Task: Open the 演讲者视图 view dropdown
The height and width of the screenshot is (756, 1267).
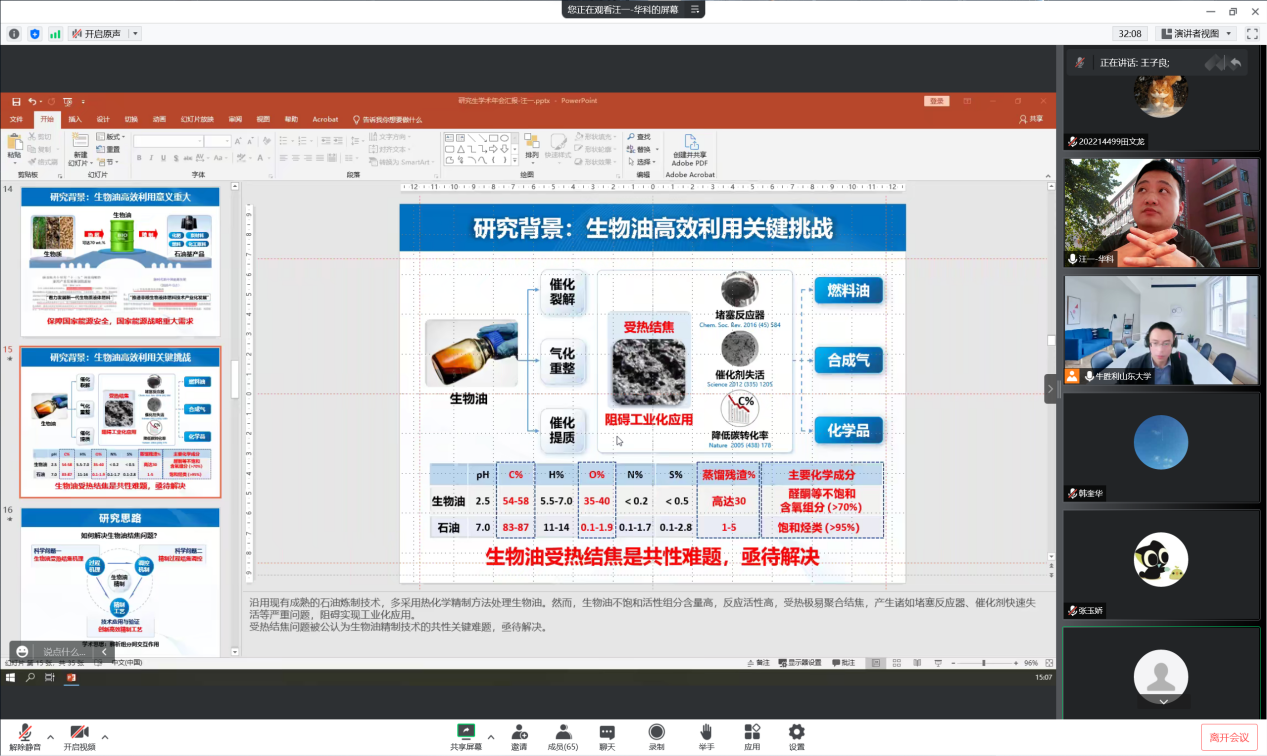Action: pyautogui.click(x=1197, y=33)
